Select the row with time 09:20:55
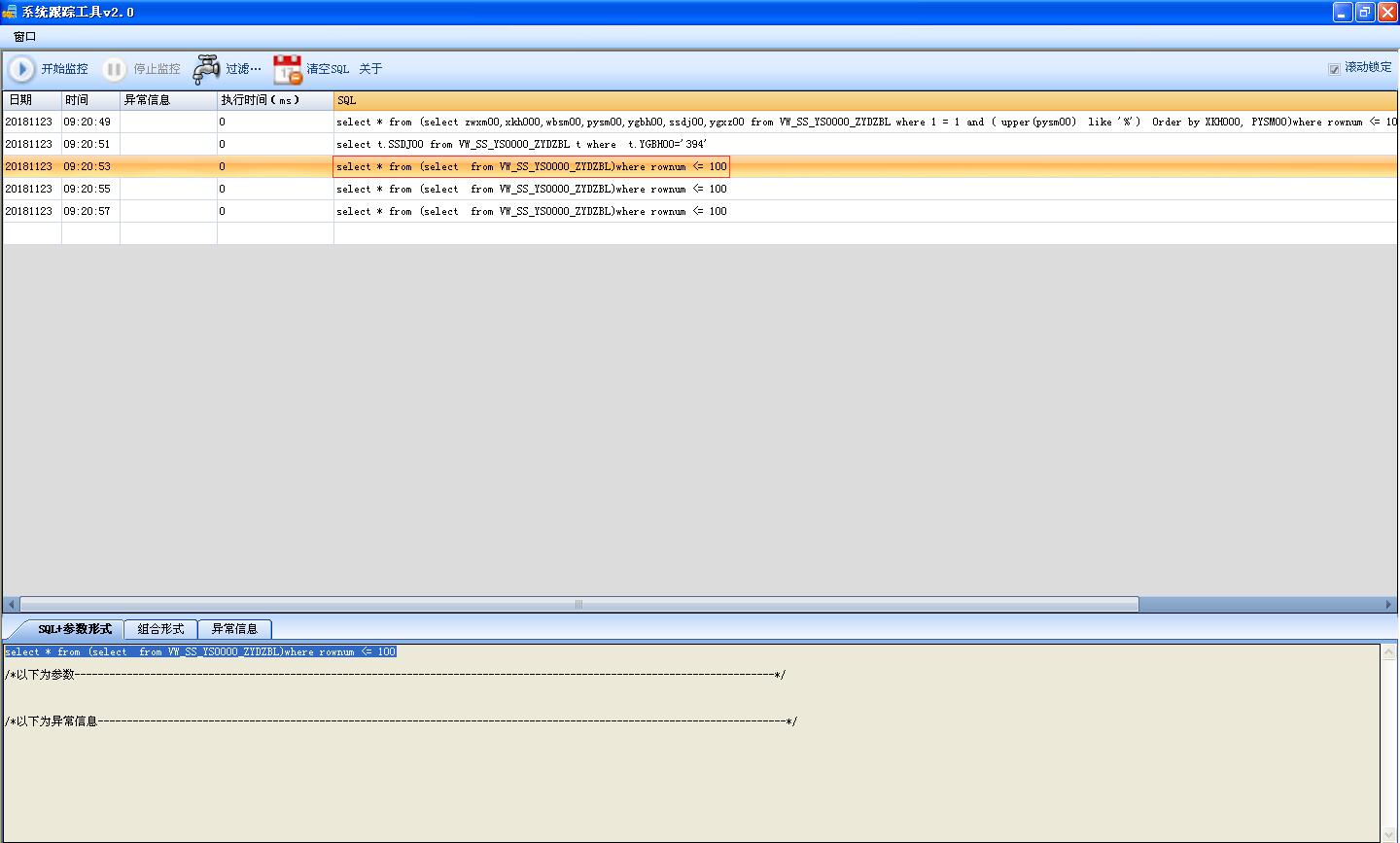This screenshot has width=1400, height=843. [700, 189]
